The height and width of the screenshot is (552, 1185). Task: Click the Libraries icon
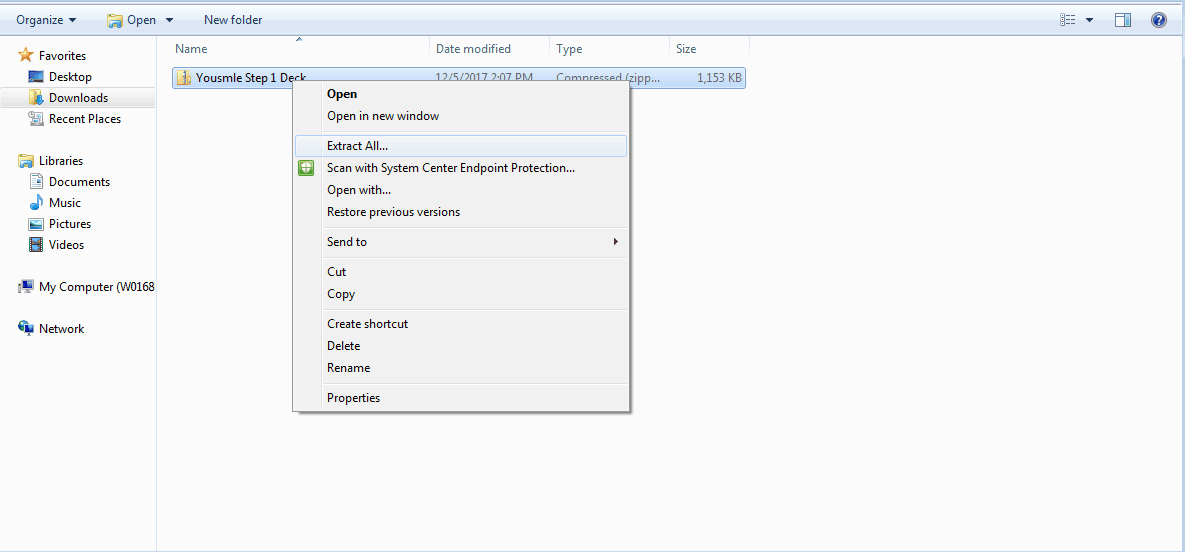pyautogui.click(x=26, y=160)
